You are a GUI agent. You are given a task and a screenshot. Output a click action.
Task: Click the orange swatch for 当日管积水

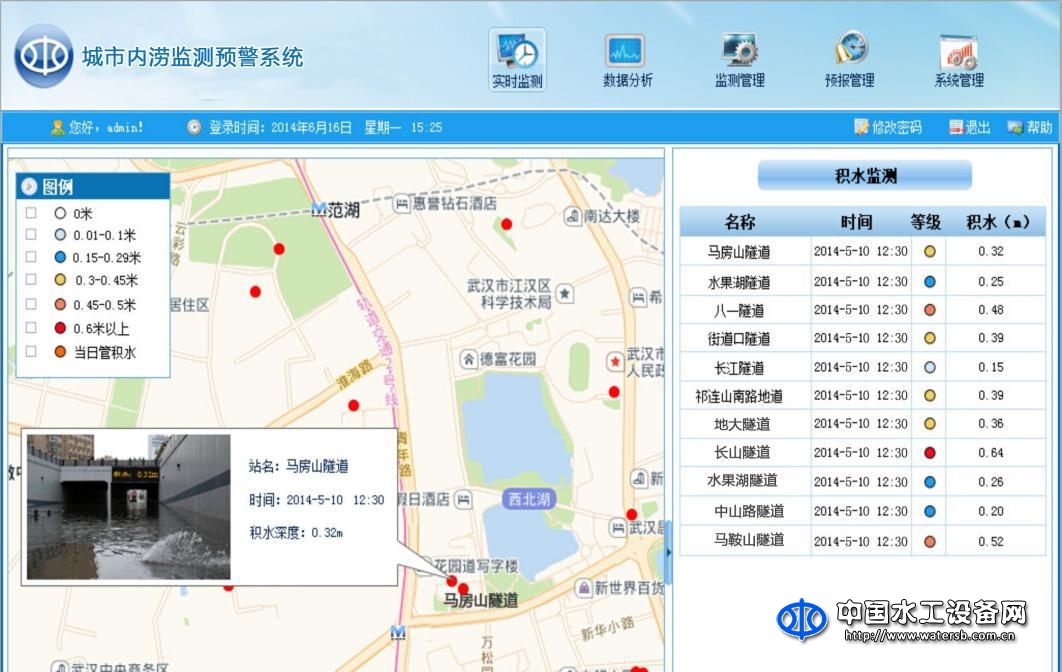pos(58,351)
